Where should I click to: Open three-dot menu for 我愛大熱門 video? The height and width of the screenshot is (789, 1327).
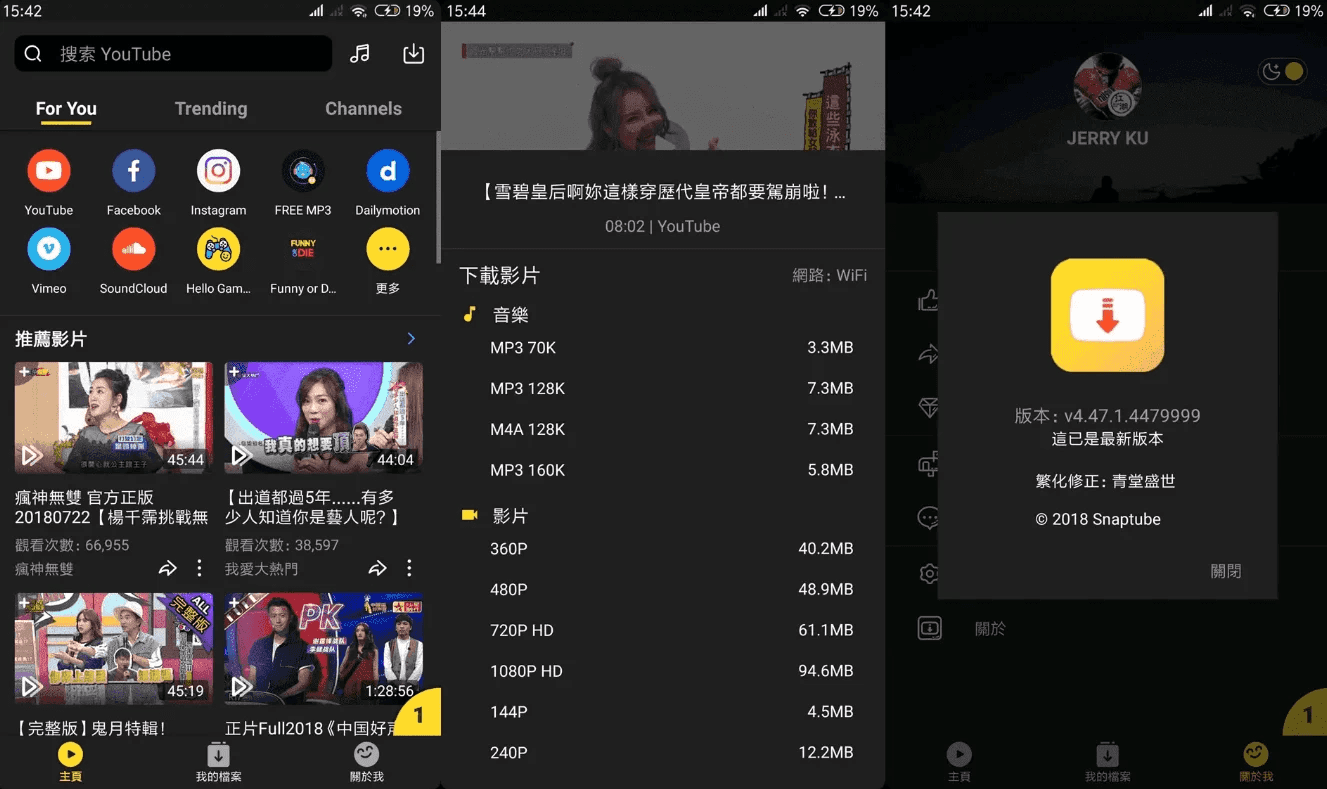409,568
